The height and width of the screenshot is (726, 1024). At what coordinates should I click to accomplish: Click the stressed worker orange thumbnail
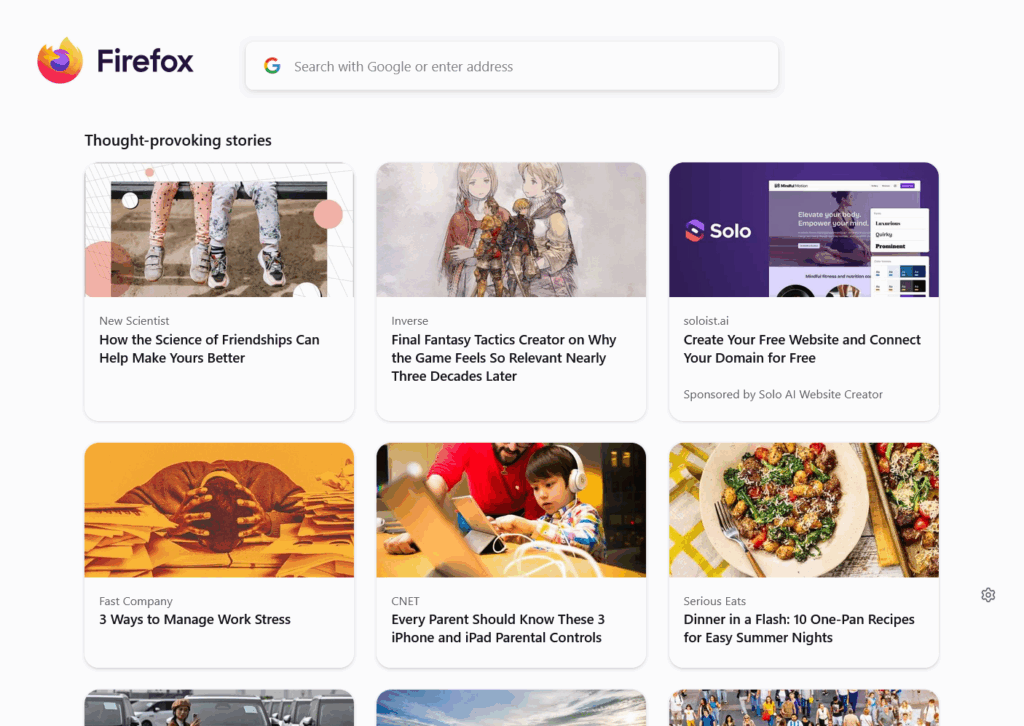coord(219,510)
